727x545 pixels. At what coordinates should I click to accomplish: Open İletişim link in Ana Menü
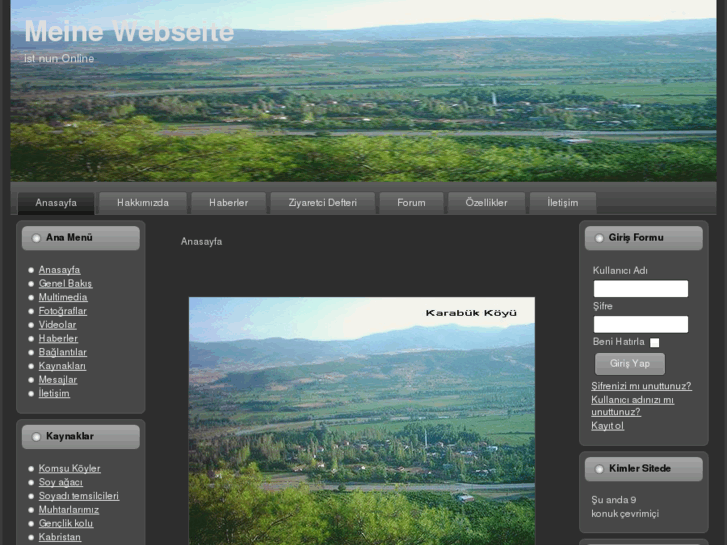point(54,393)
